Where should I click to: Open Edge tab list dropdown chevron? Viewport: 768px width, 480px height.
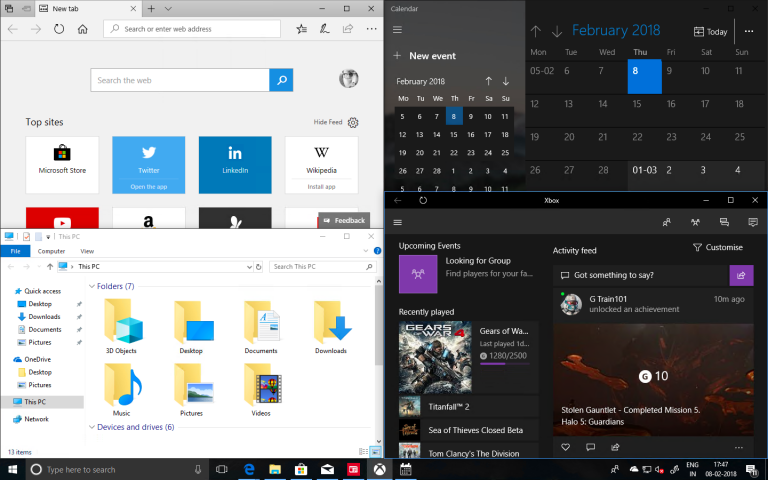click(x=168, y=8)
